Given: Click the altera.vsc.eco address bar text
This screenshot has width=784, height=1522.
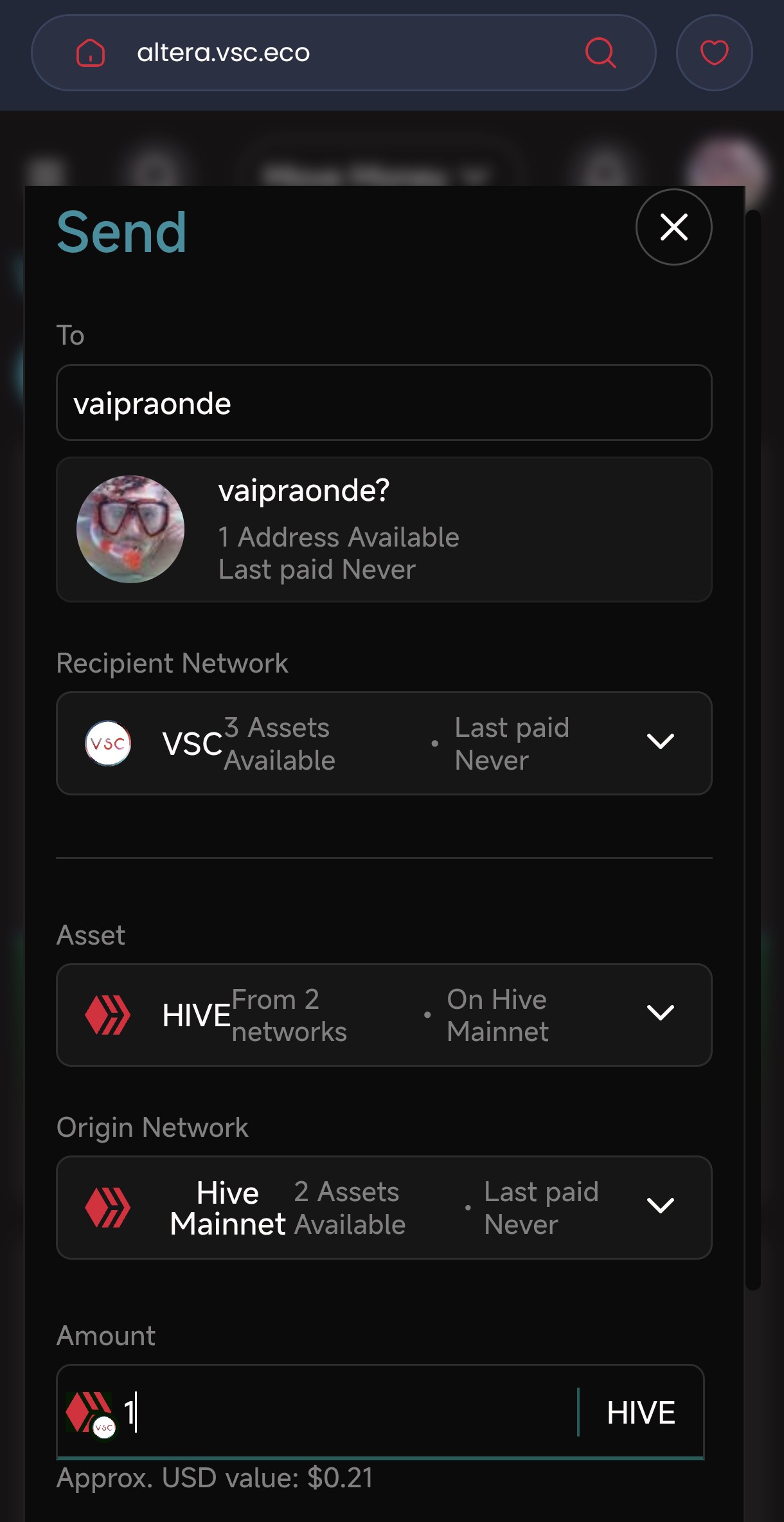Looking at the screenshot, I should 224,53.
